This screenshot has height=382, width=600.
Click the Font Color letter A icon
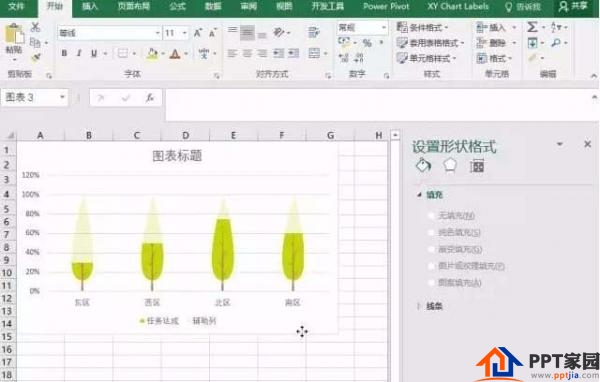point(175,54)
